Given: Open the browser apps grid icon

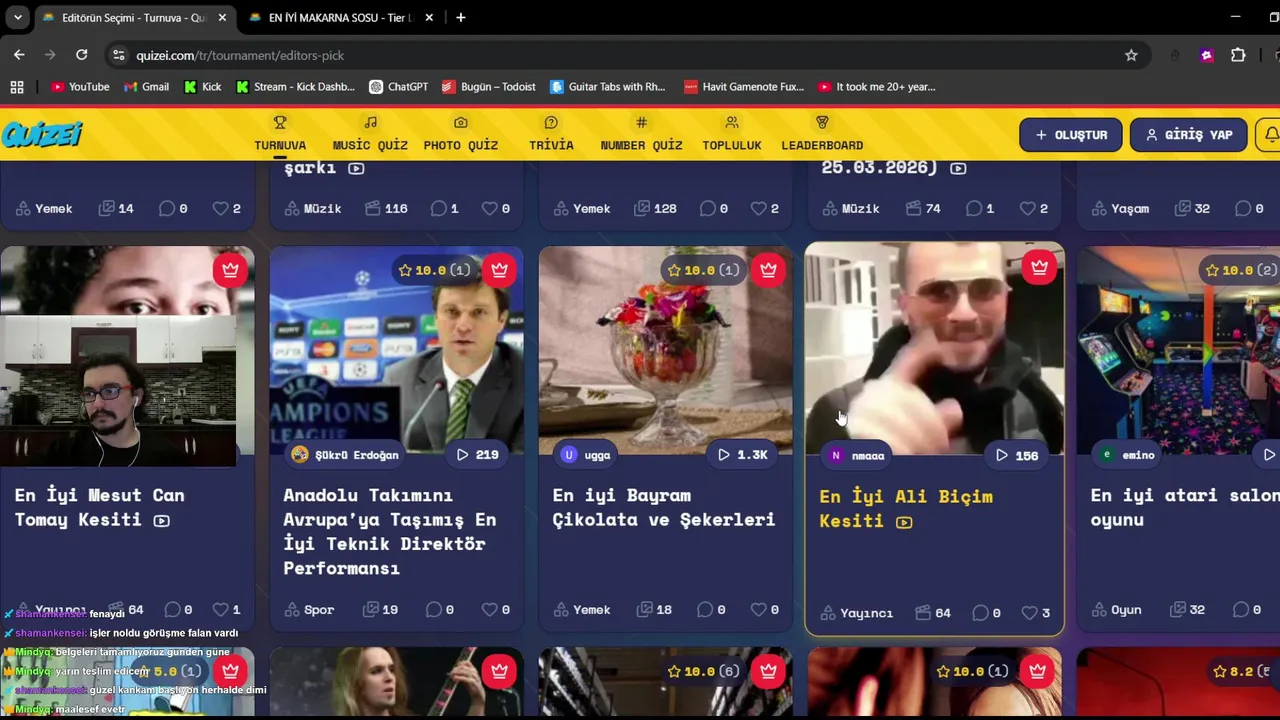Looking at the screenshot, I should 17,87.
